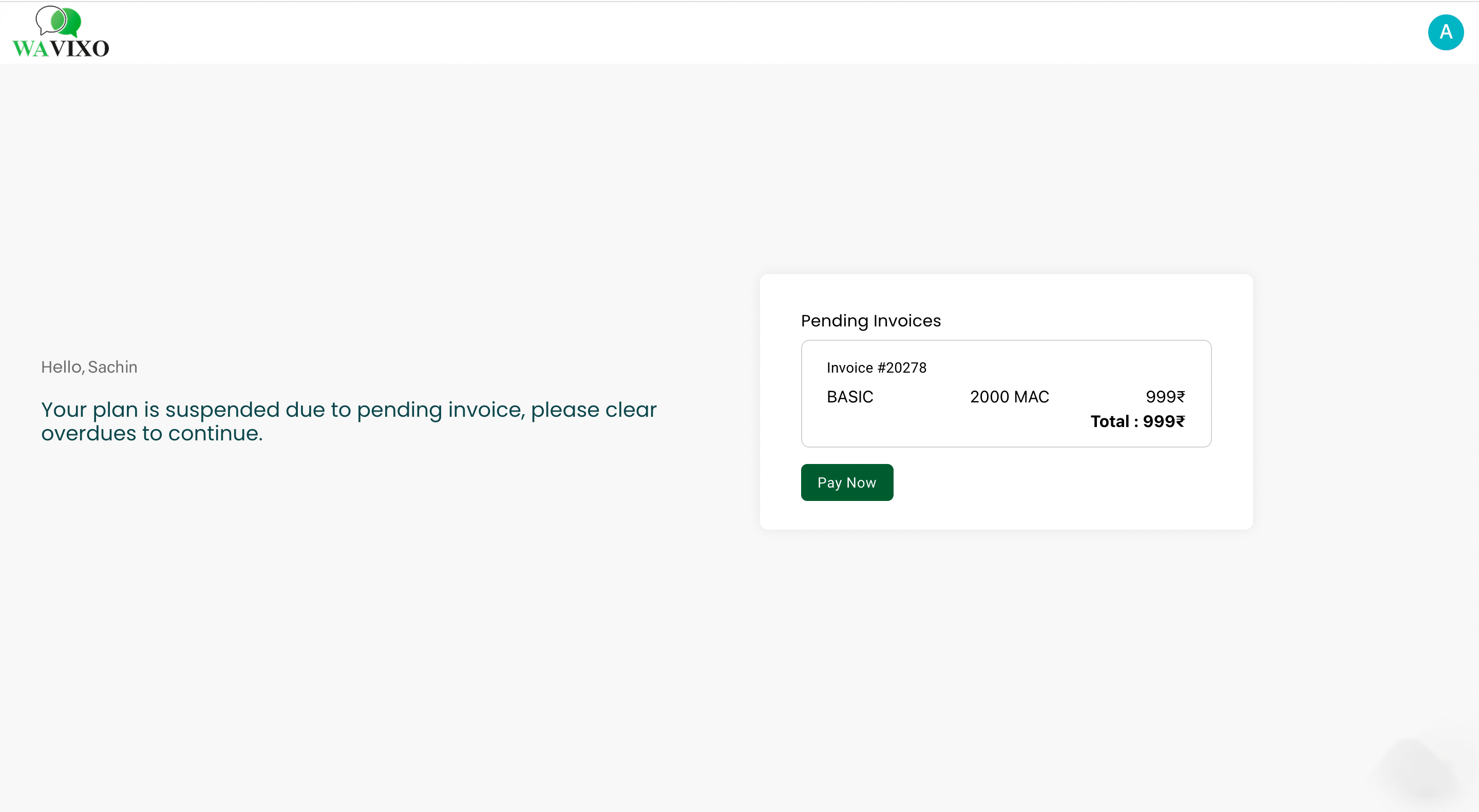The height and width of the screenshot is (812, 1479).
Task: Click 'overdues to continue' text line
Action: [151, 433]
